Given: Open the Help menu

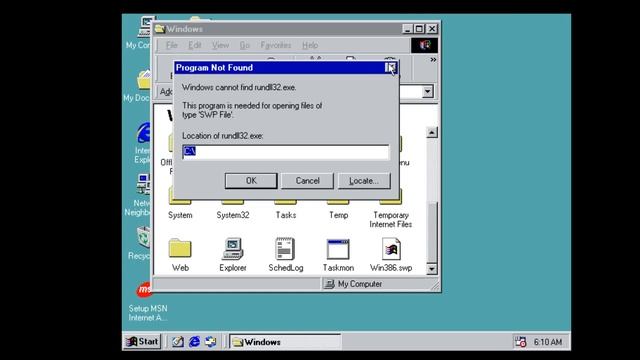Looking at the screenshot, I should [x=310, y=45].
